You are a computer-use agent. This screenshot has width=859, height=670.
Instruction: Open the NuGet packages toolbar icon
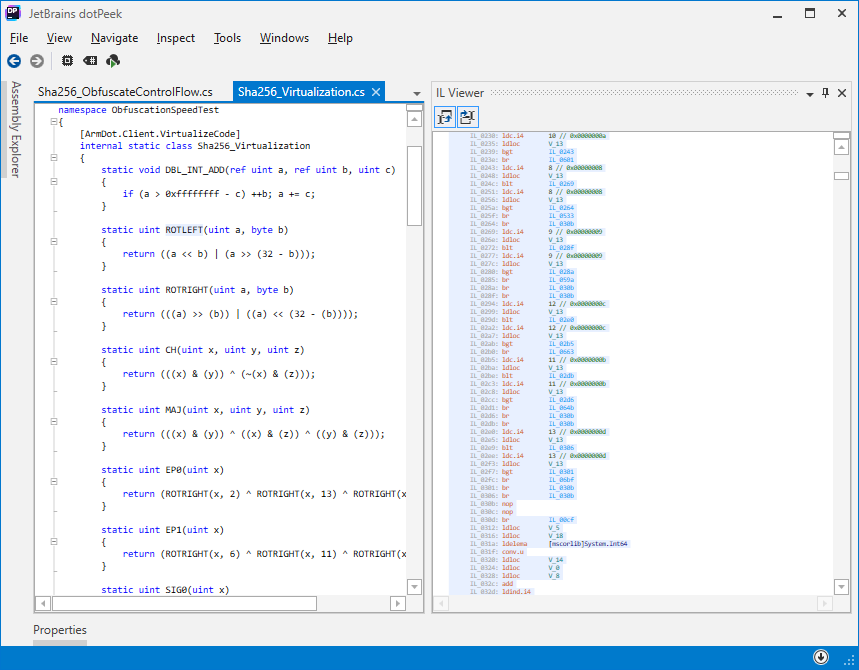113,61
